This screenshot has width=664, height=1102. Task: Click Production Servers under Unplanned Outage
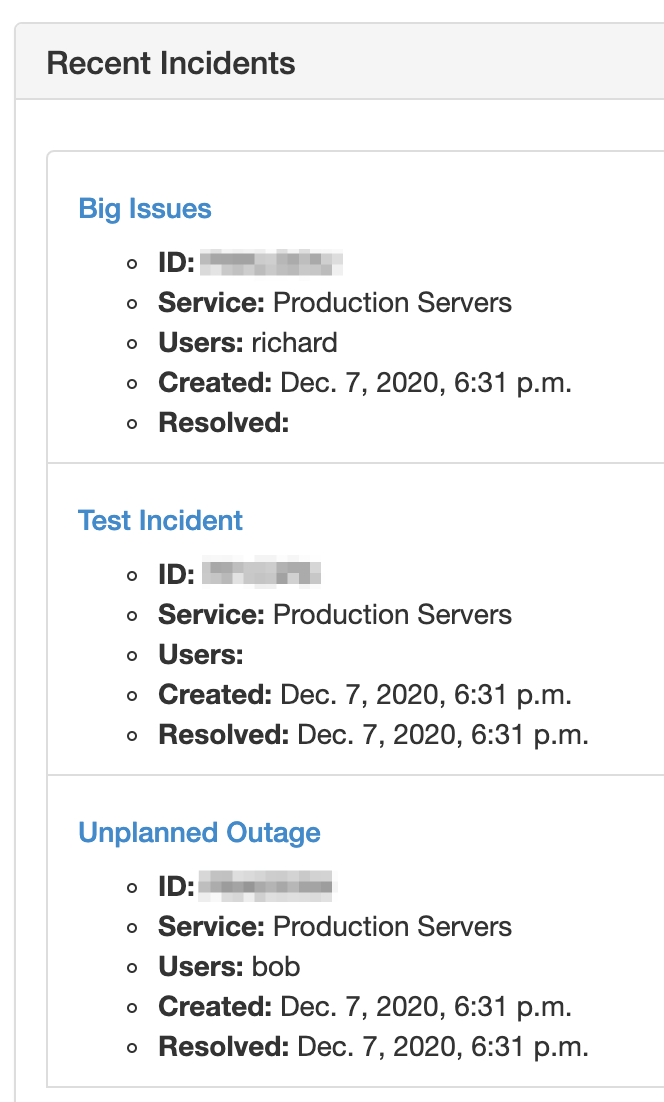tap(392, 927)
